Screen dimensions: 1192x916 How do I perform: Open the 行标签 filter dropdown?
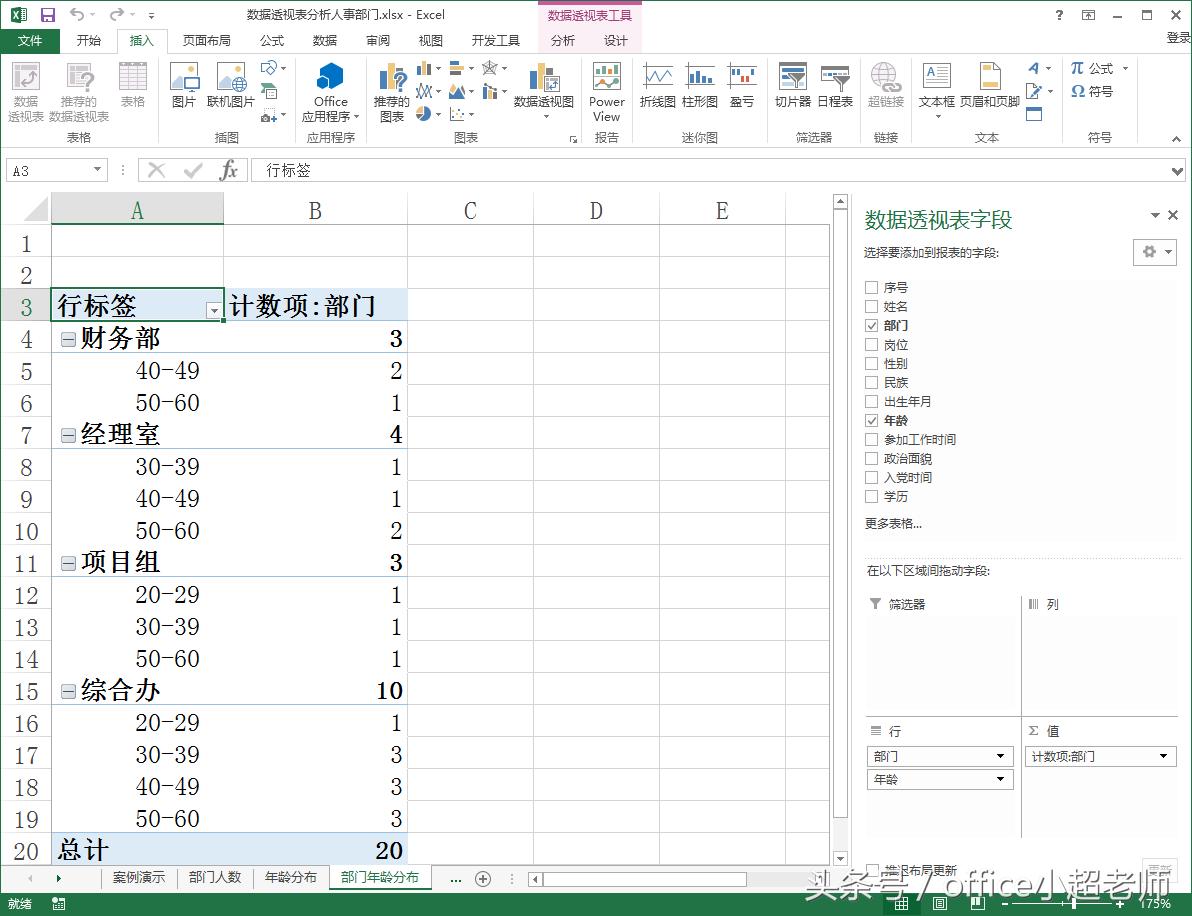tap(214, 311)
